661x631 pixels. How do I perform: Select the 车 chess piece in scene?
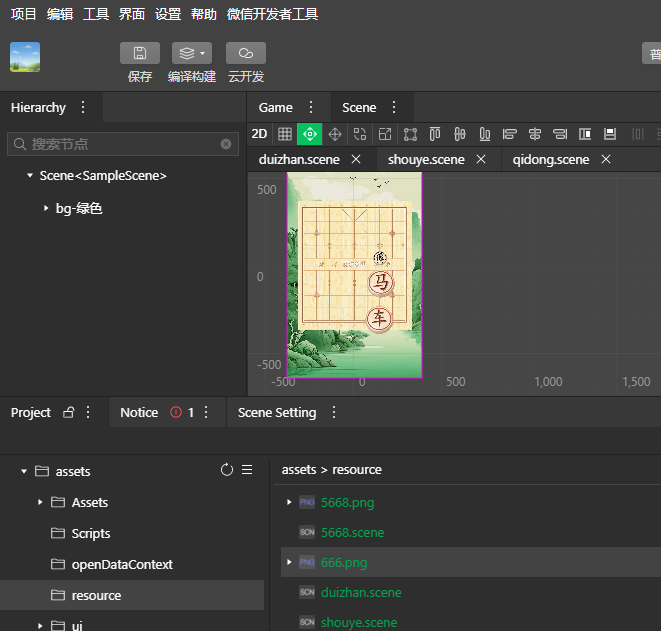379,319
